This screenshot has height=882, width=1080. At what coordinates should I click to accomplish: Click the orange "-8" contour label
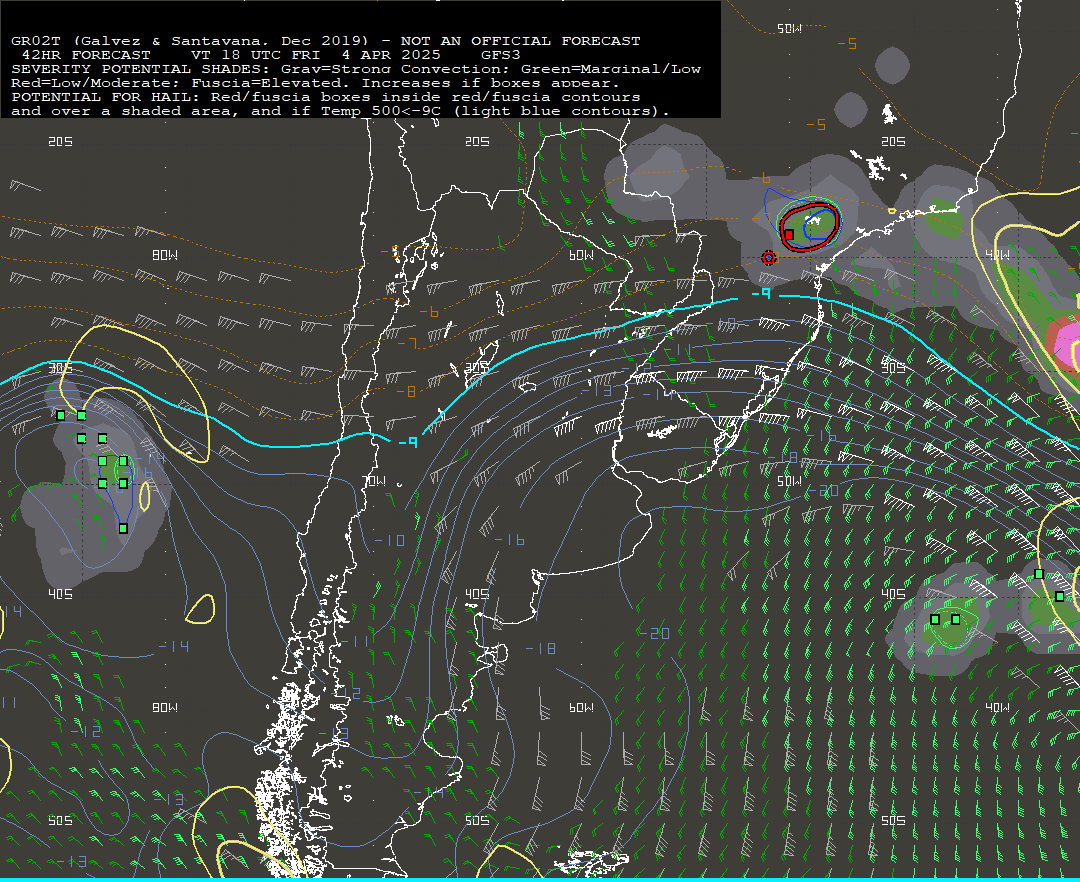[406, 392]
